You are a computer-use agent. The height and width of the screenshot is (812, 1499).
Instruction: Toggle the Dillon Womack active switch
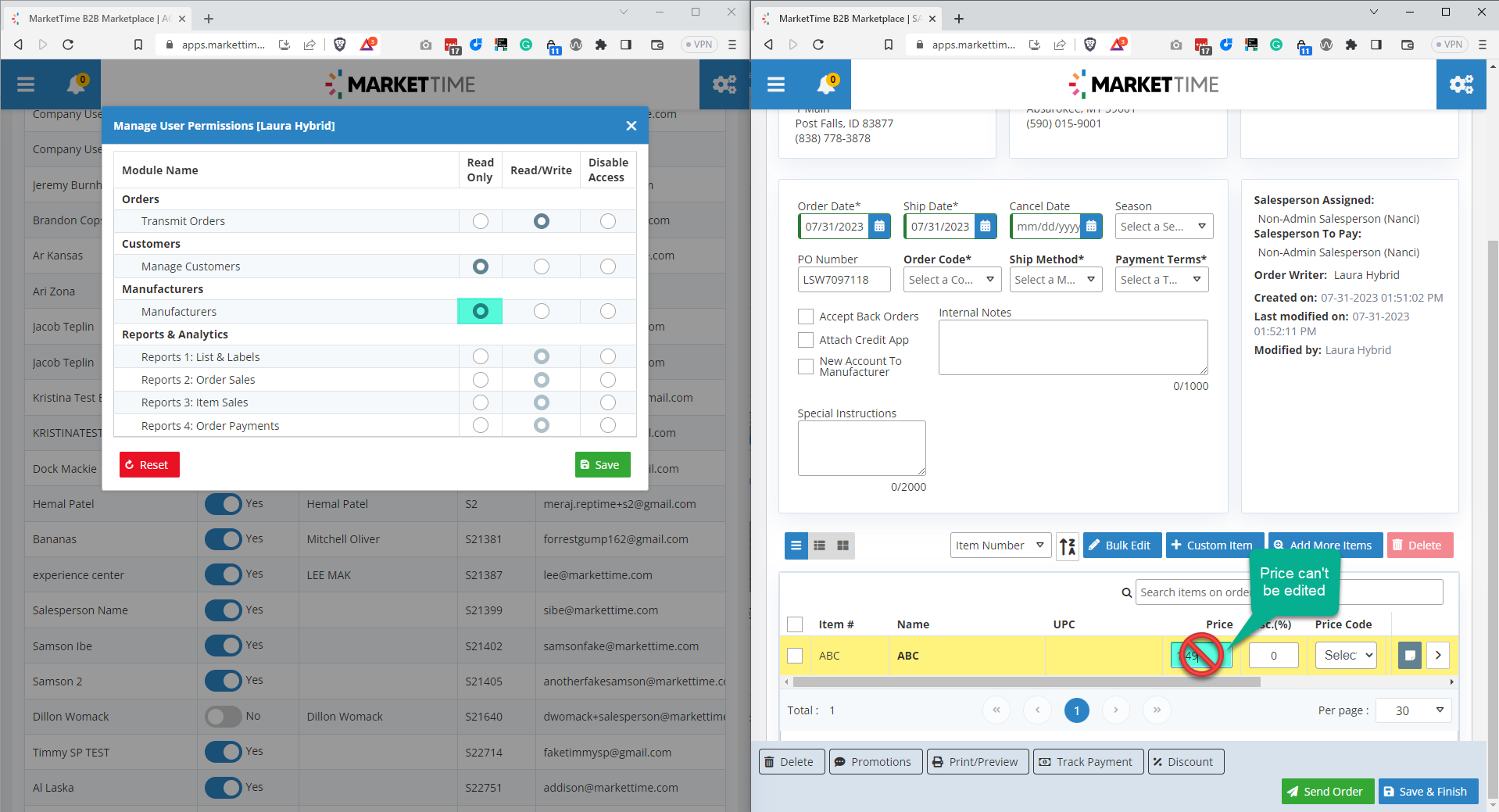[x=224, y=717]
